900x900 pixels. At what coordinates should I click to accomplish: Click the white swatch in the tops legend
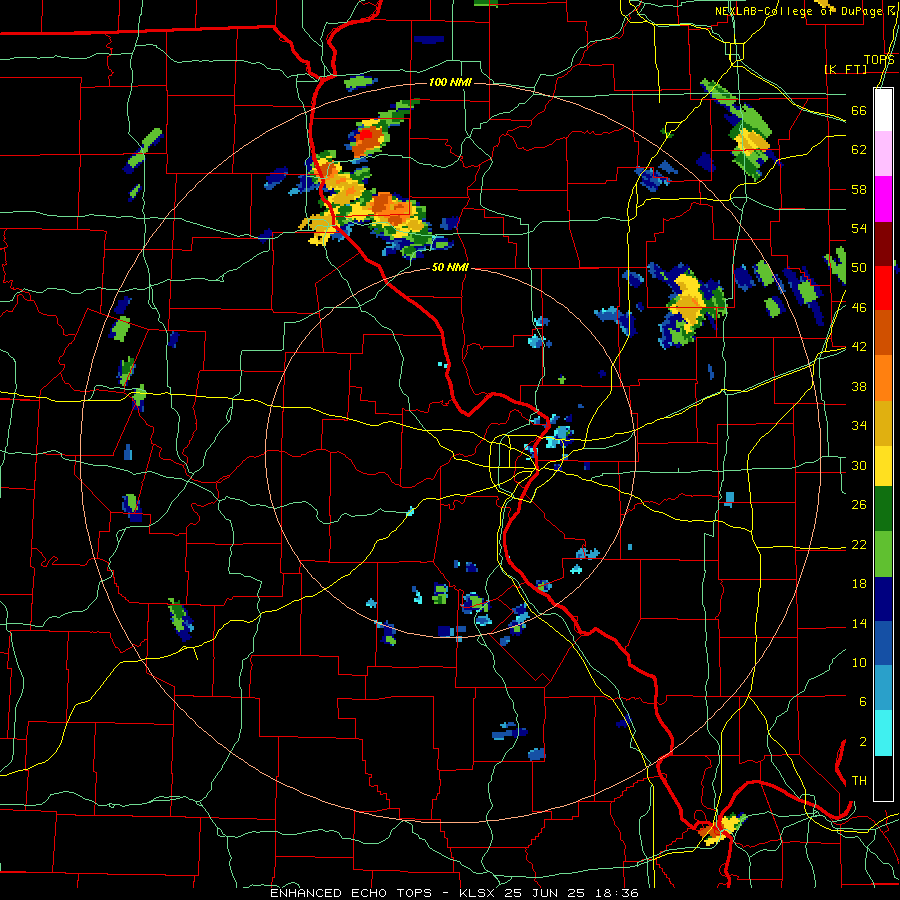pos(883,110)
